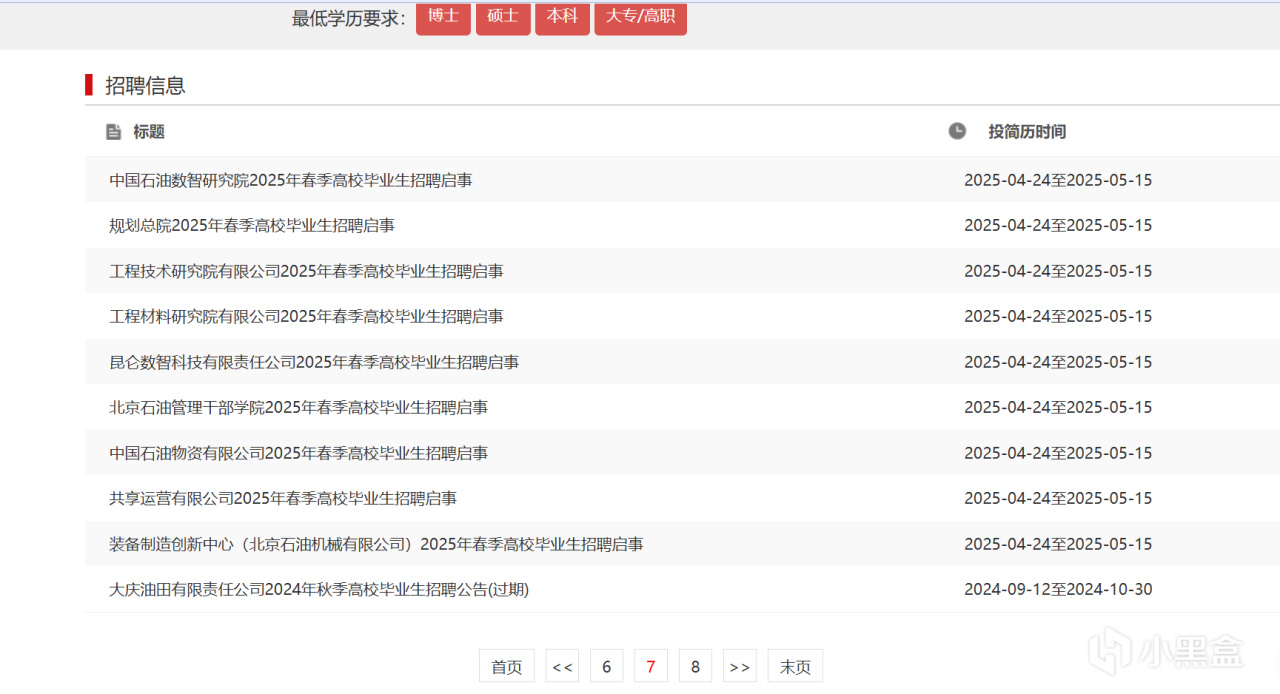Click date range in 工程技术研究院 row
The height and width of the screenshot is (694, 1280).
point(1058,271)
